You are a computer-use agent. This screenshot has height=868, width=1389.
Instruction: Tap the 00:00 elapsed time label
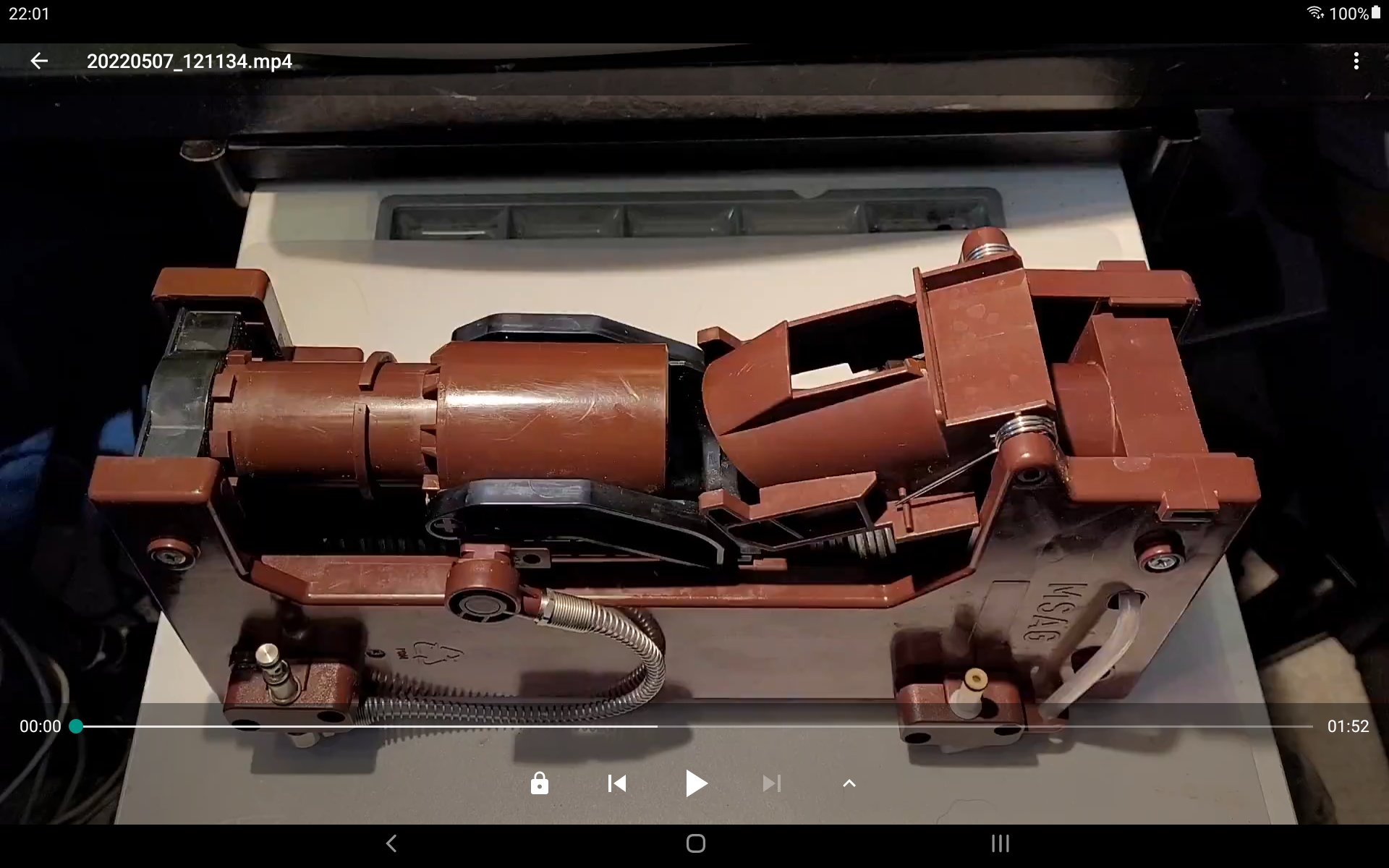point(41,726)
